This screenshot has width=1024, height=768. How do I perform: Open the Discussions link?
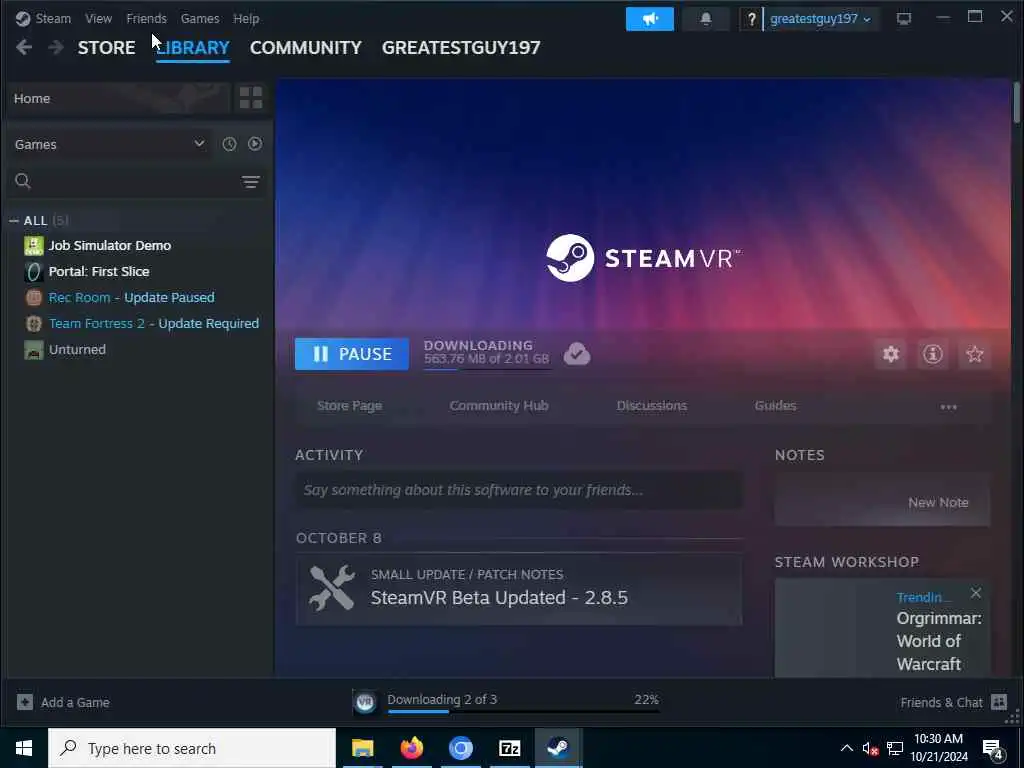(x=652, y=406)
